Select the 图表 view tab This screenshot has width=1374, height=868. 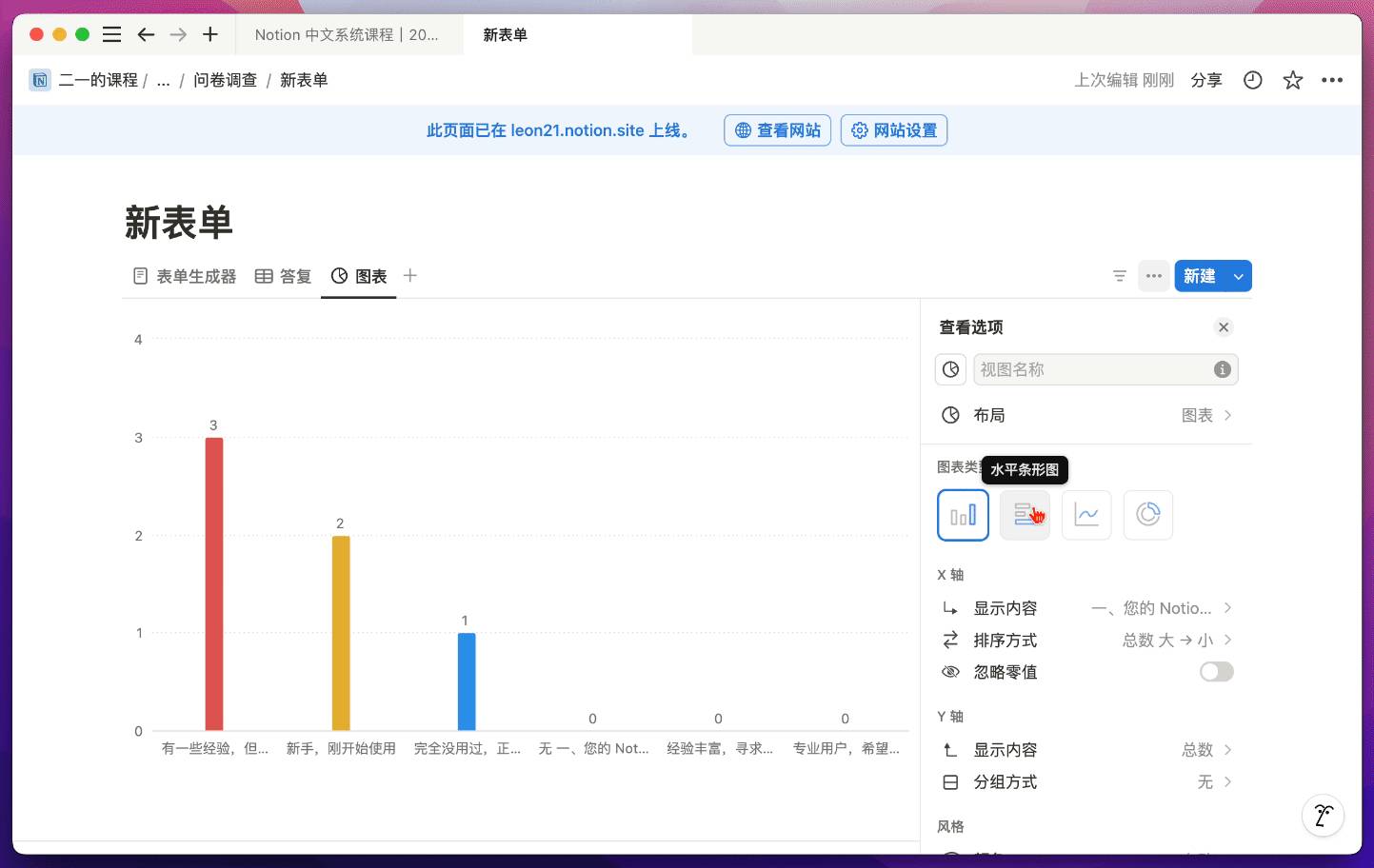[359, 276]
